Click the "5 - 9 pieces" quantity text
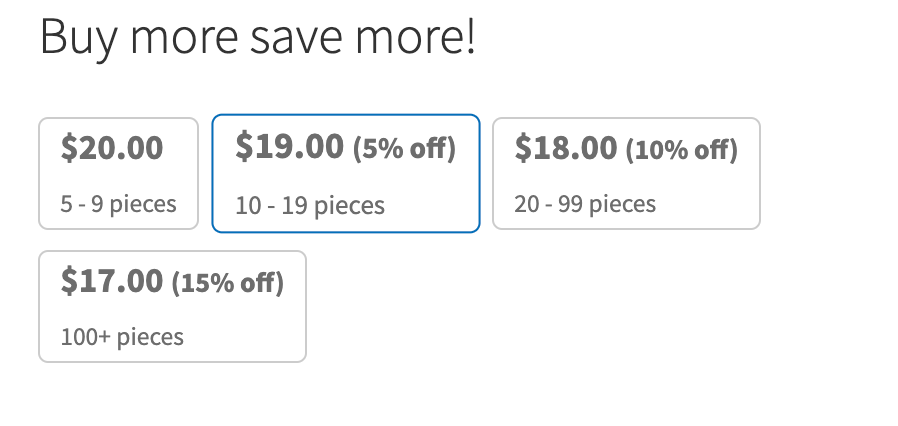Screen dimensions: 898x426 118,204
